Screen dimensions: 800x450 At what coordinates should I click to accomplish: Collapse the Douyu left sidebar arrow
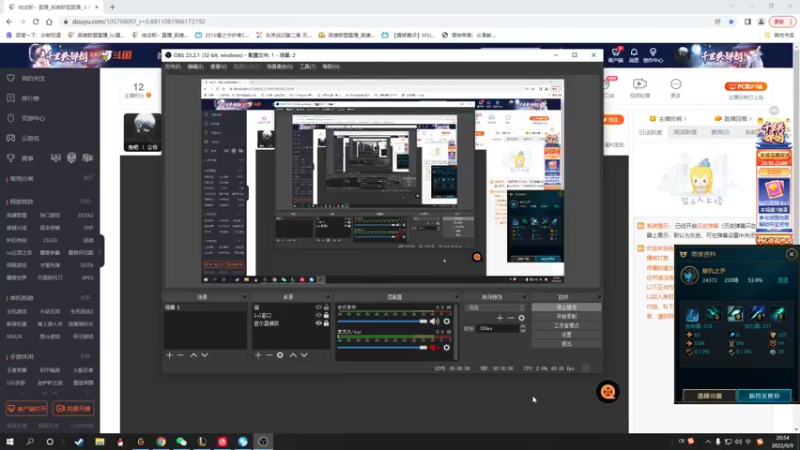click(101, 252)
